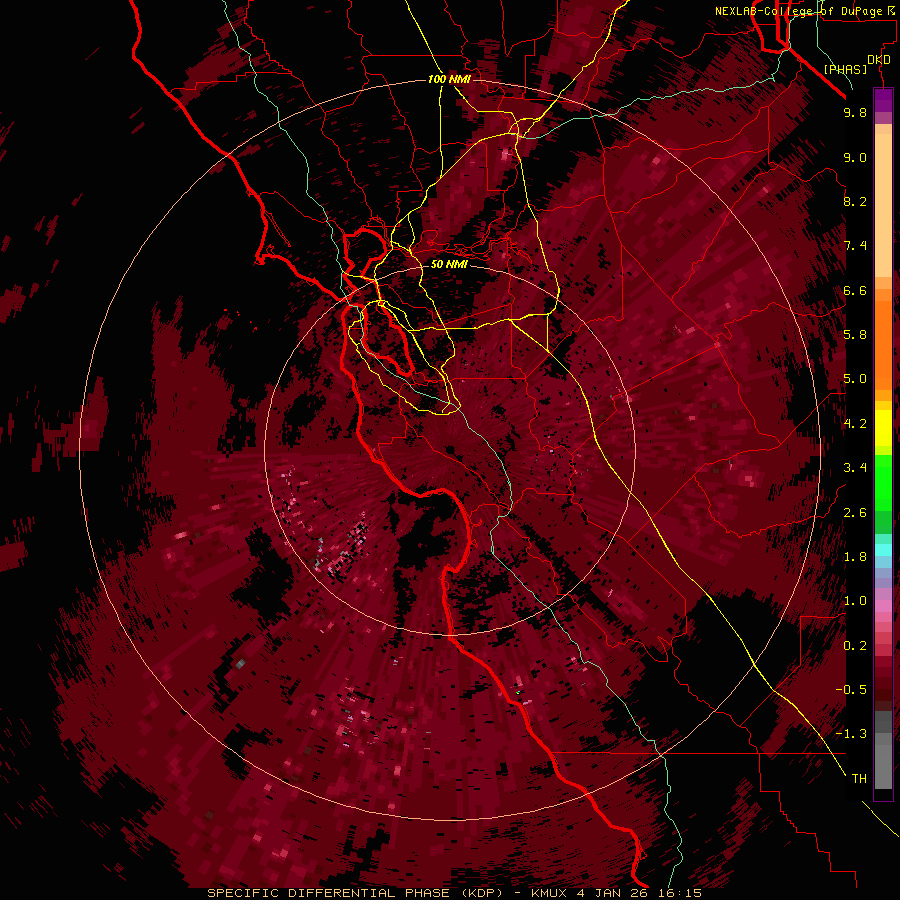Click the 9.0 value on the color scale

tap(855, 157)
